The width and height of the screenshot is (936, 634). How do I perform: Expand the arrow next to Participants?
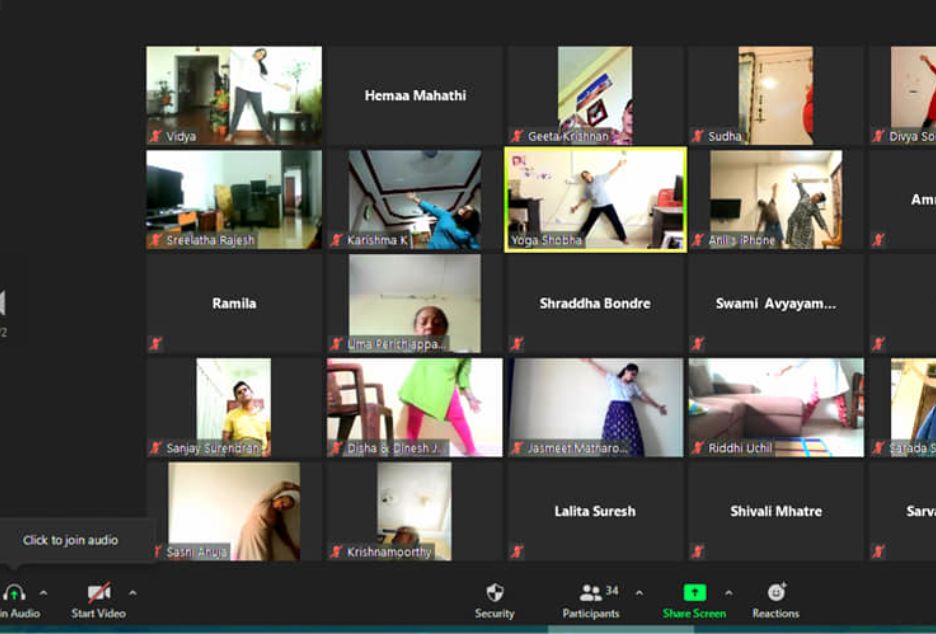pos(639,592)
